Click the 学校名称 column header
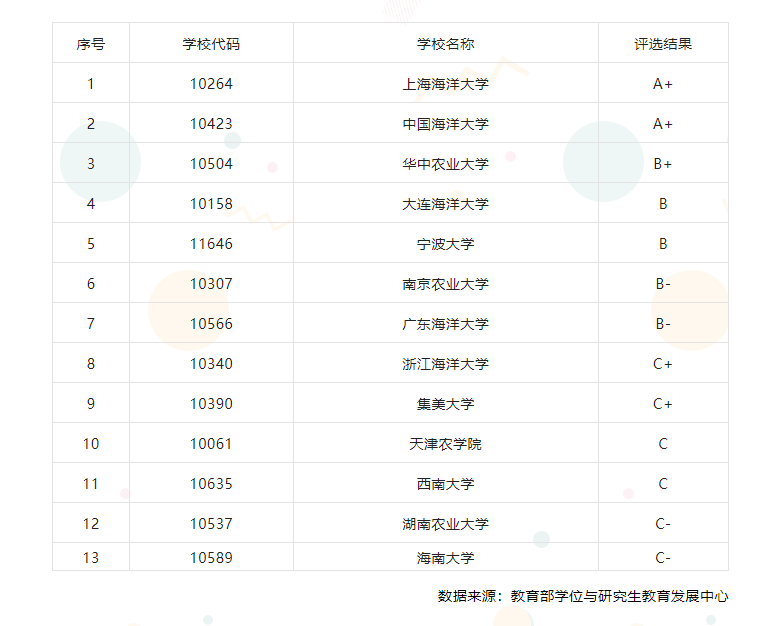Image resolution: width=783 pixels, height=626 pixels. click(445, 44)
